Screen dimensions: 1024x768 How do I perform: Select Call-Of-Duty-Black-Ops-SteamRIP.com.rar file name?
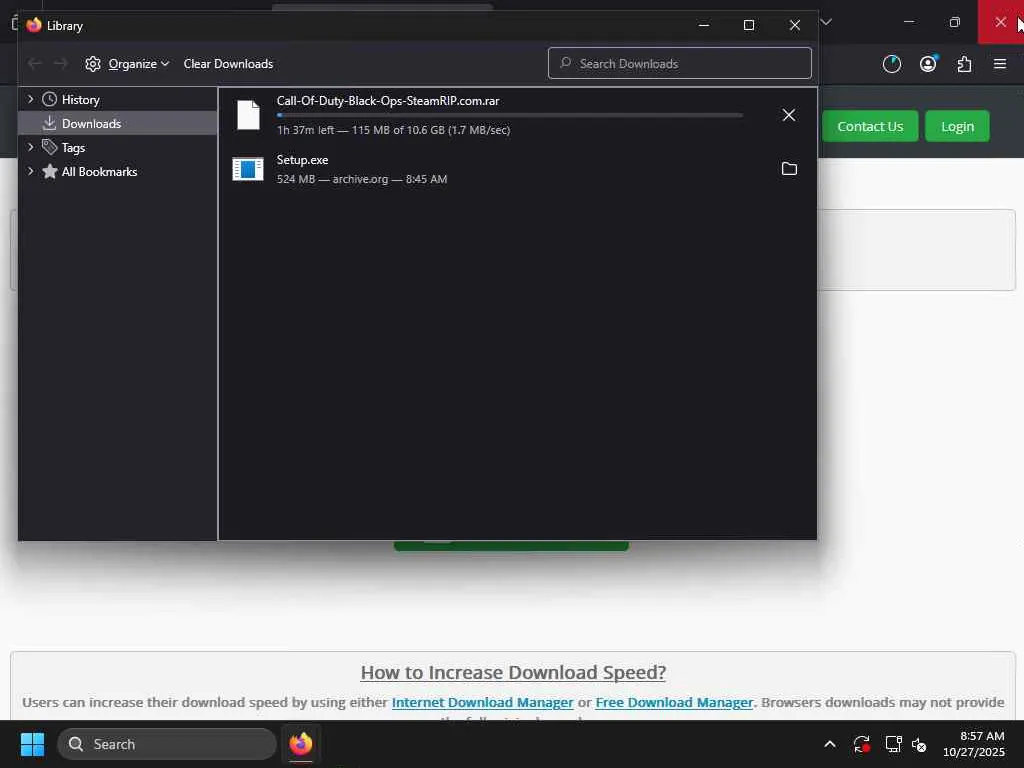(x=388, y=101)
